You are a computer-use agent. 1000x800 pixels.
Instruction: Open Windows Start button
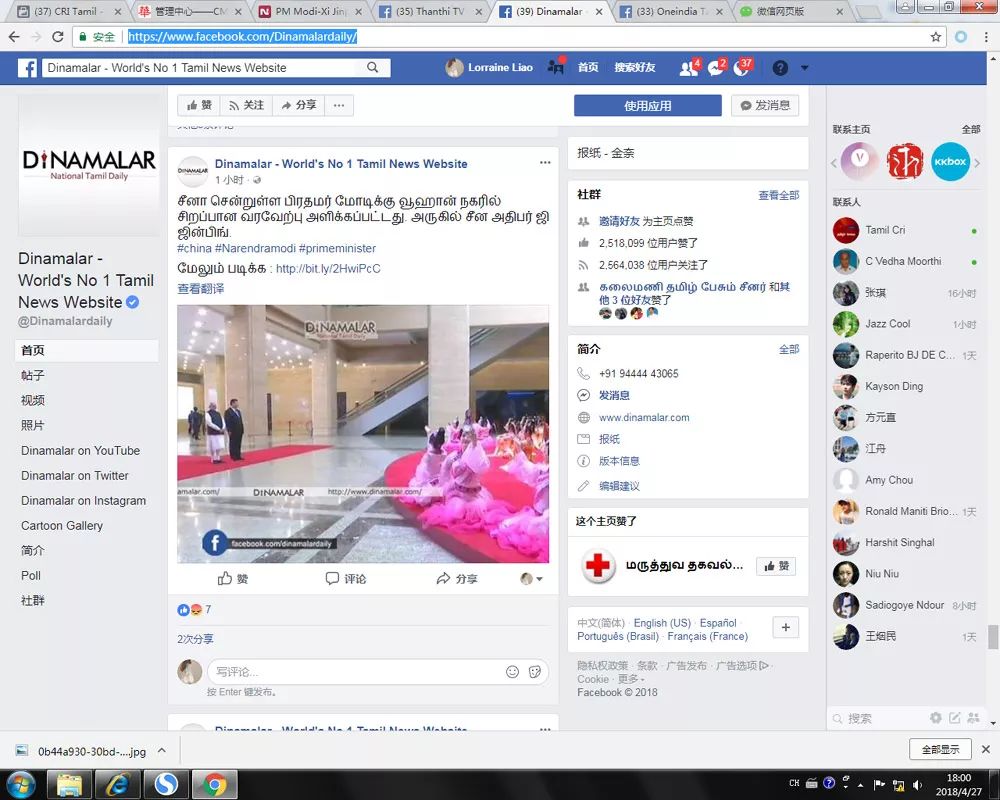coord(20,784)
